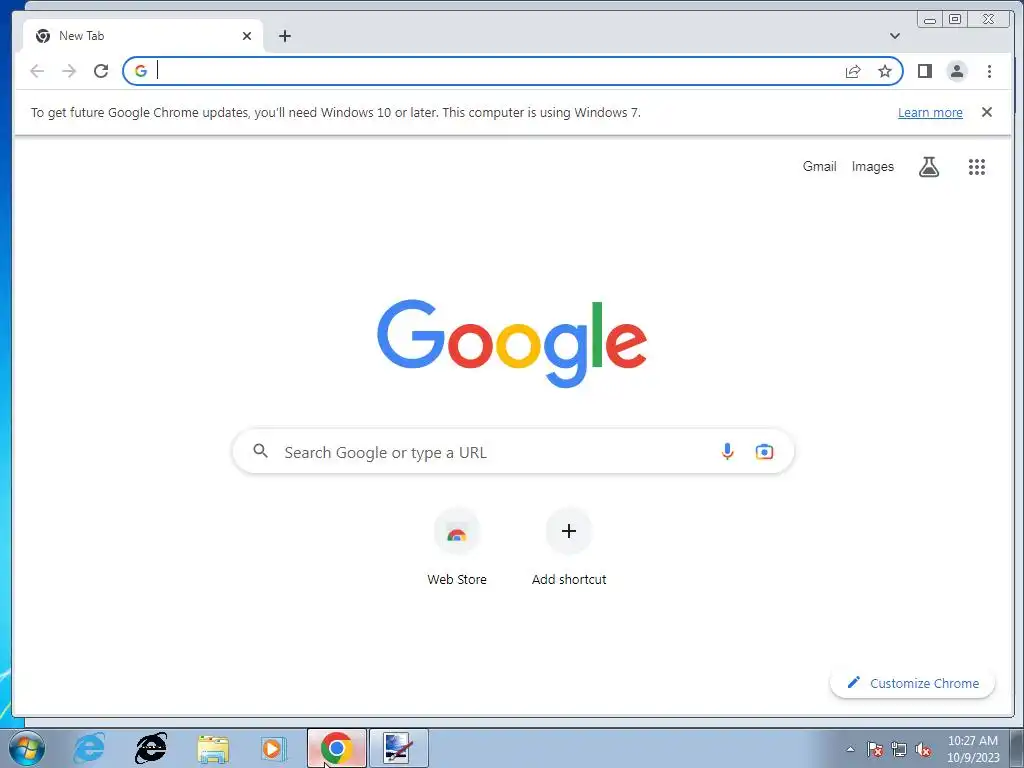Click the muted volume tray icon
The image size is (1024, 768).
pyautogui.click(x=923, y=749)
